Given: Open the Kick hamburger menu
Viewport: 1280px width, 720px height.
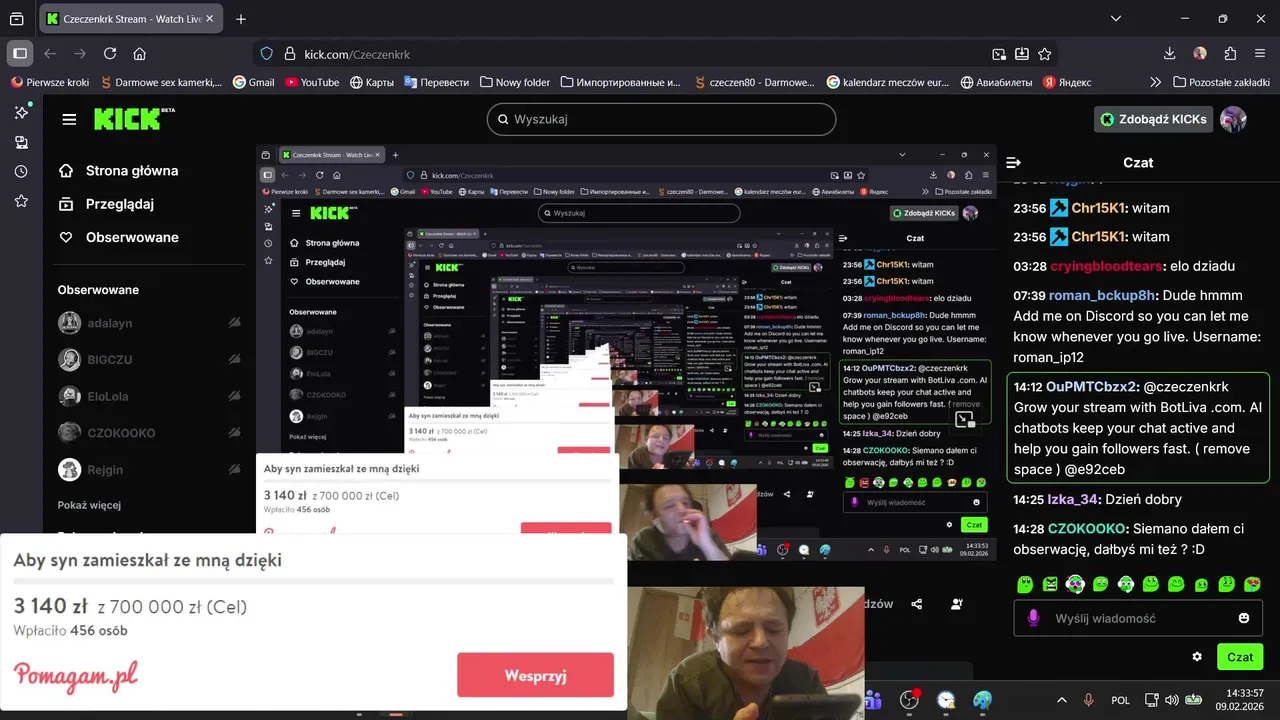Looking at the screenshot, I should click(x=69, y=120).
